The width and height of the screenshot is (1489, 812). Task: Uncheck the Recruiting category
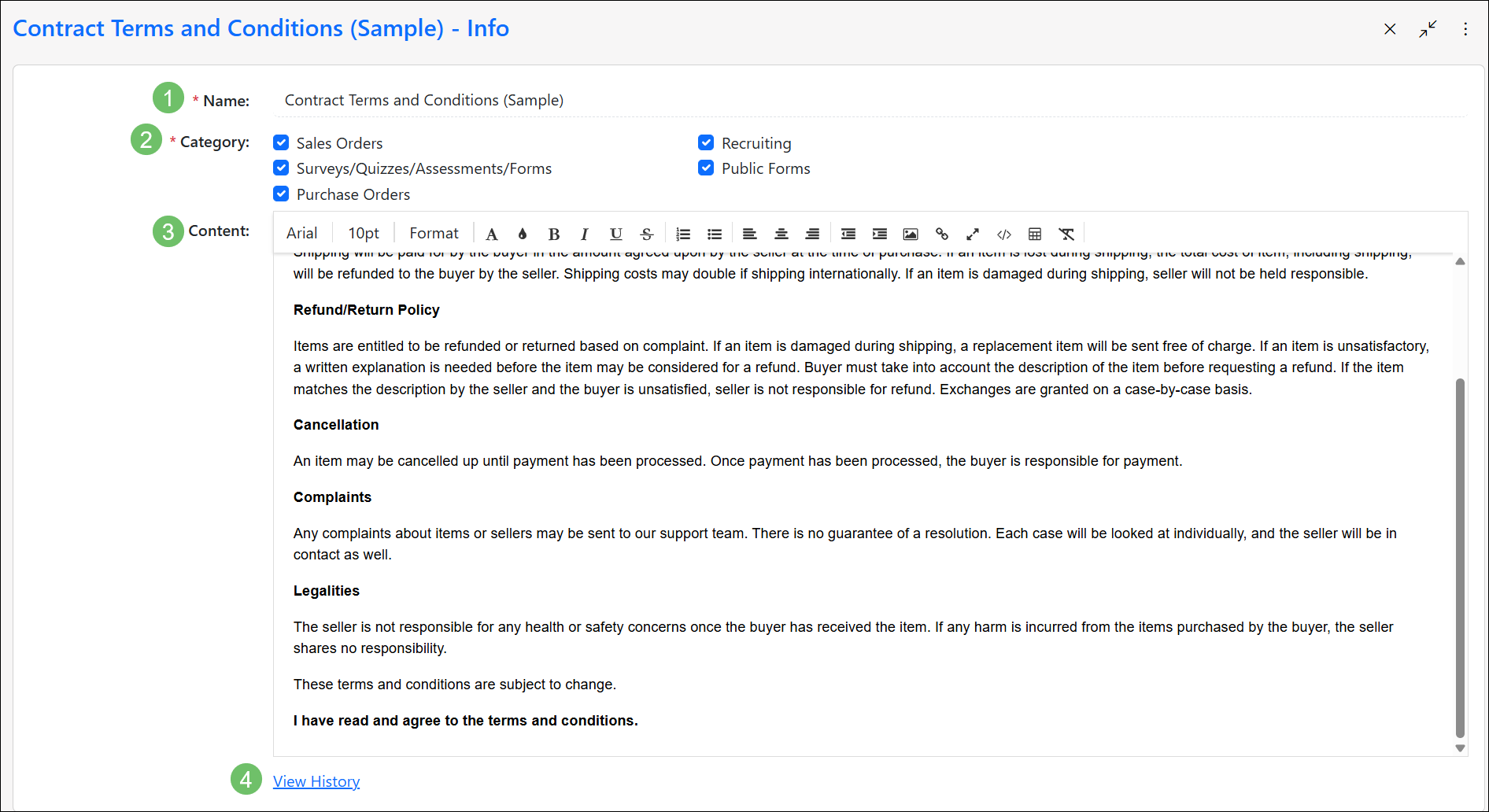tap(706, 142)
